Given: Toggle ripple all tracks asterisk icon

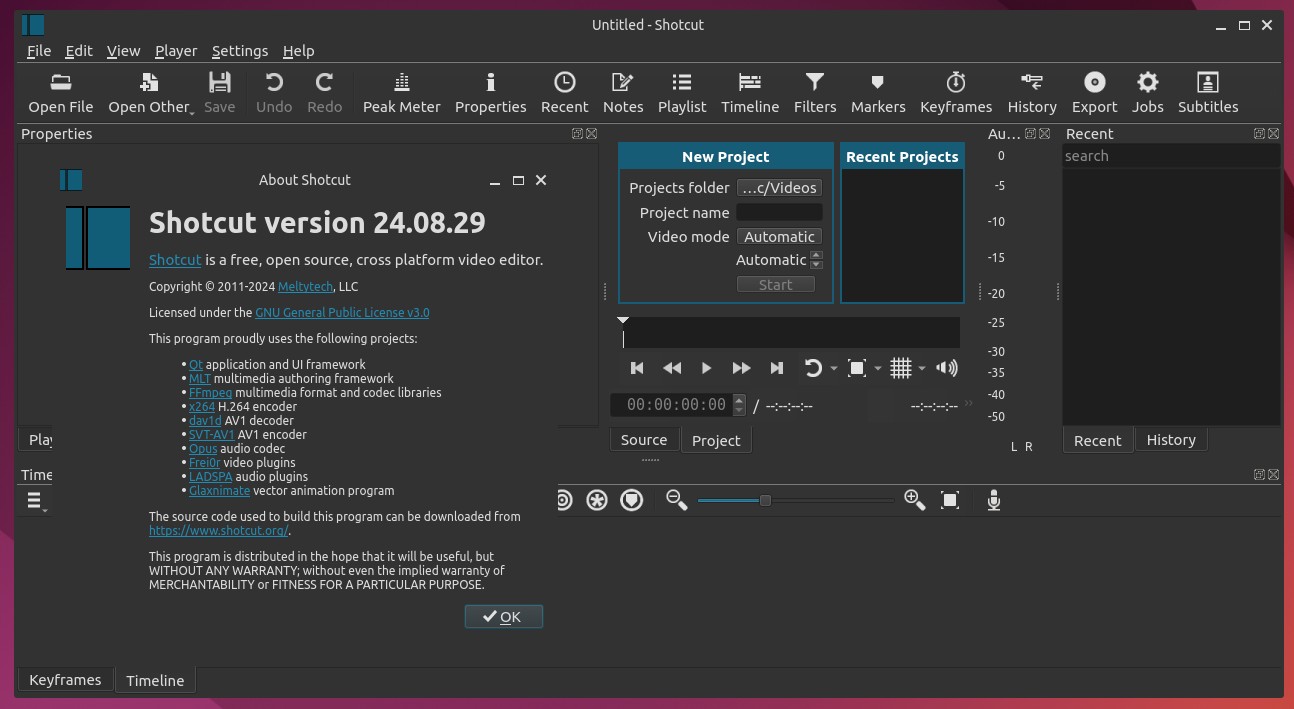Looking at the screenshot, I should pos(597,500).
